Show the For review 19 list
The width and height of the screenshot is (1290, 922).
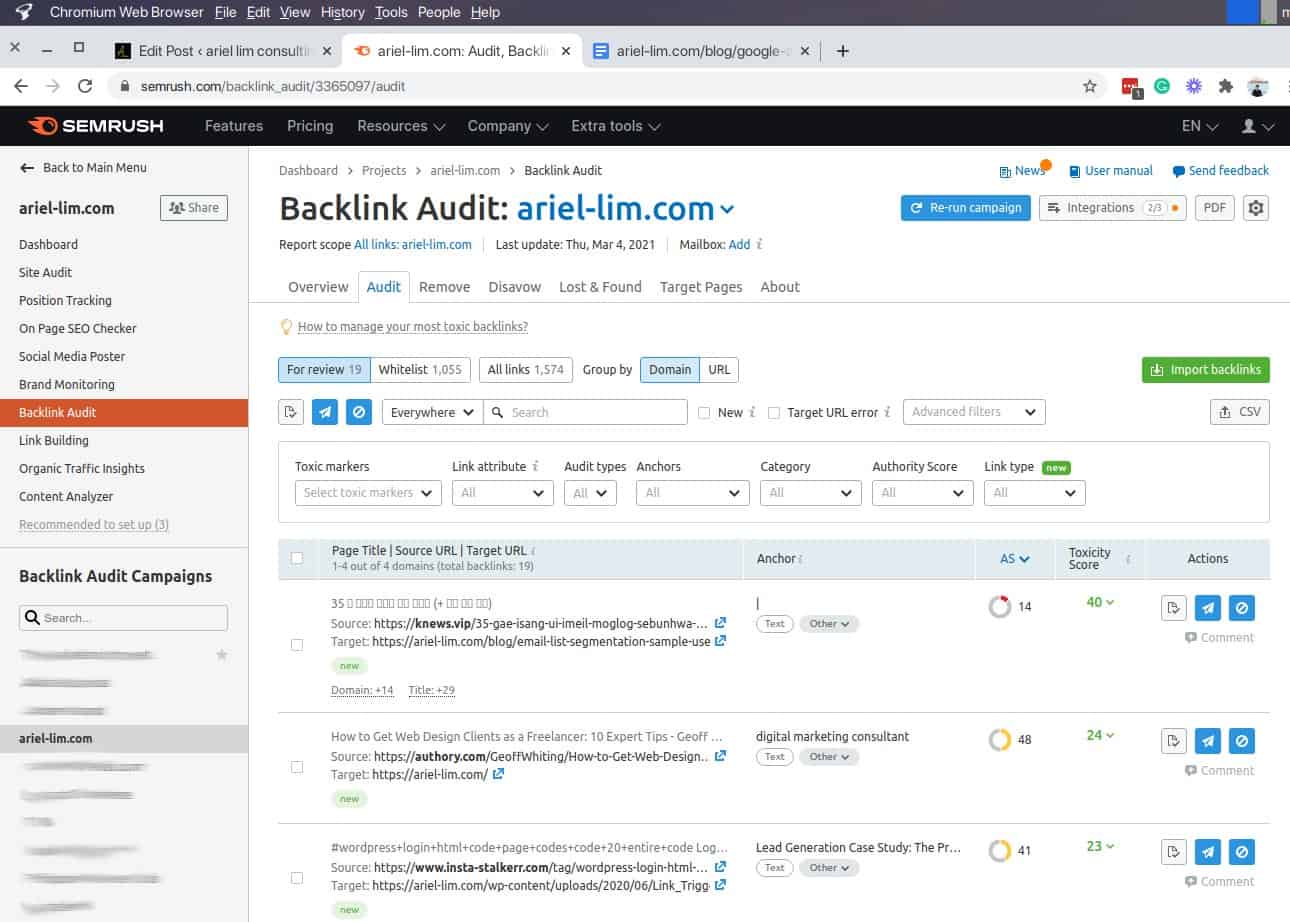click(x=324, y=369)
